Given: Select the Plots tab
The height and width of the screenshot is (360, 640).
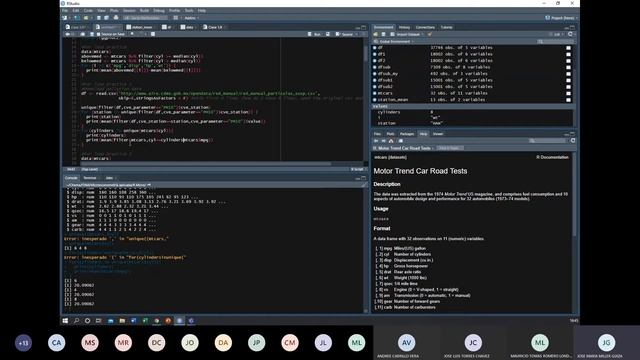Looking at the screenshot, I should (x=391, y=134).
